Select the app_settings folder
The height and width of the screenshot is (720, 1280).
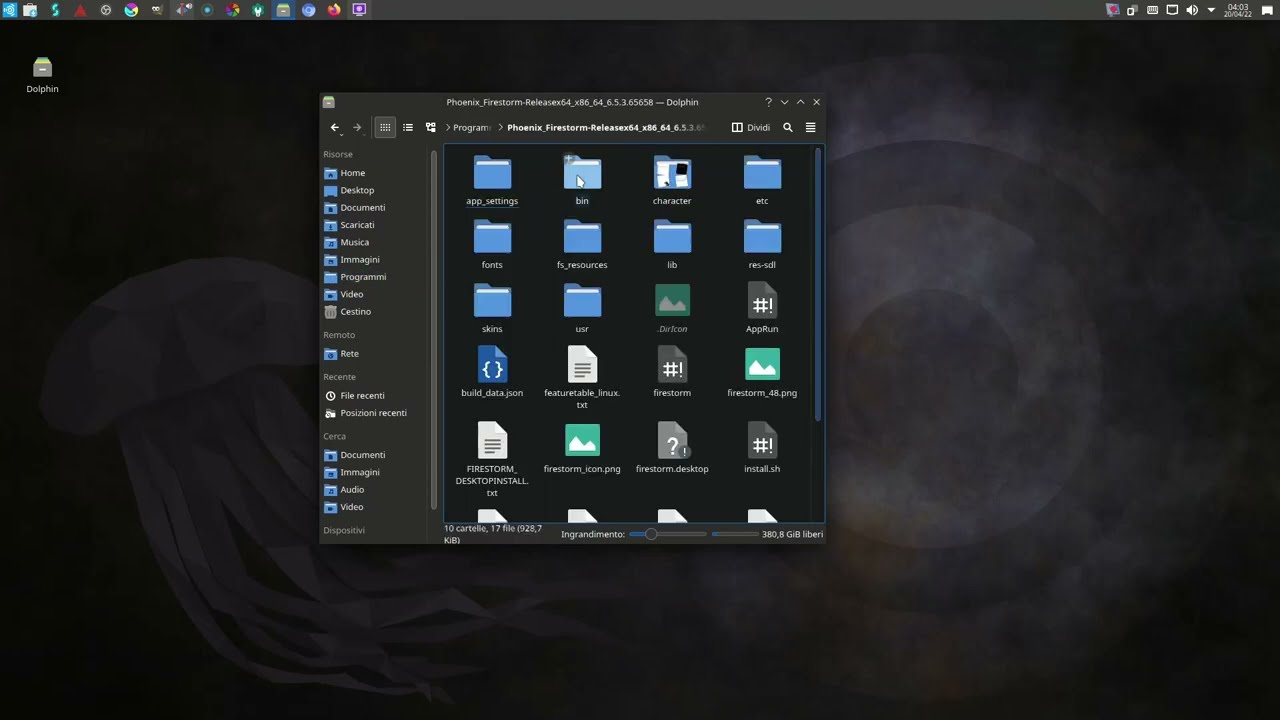click(x=492, y=181)
